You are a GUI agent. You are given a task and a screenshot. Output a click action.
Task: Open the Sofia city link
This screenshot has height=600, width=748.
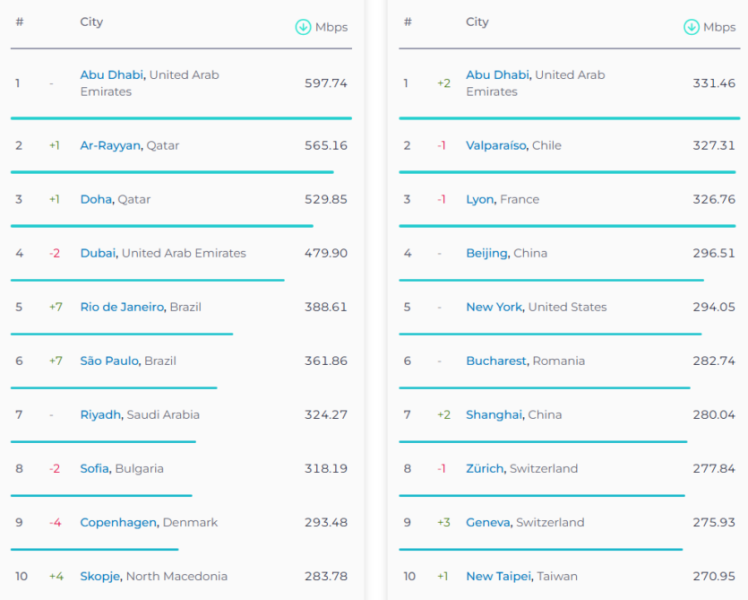95,469
